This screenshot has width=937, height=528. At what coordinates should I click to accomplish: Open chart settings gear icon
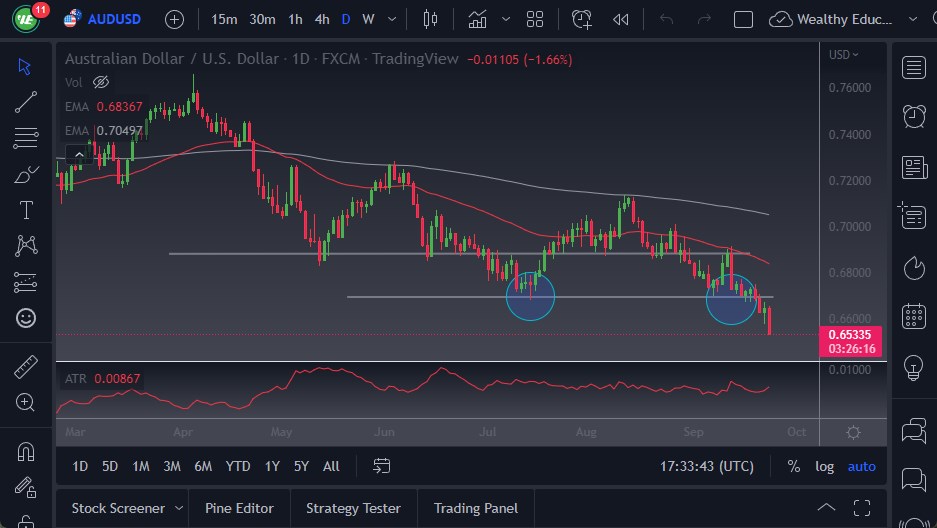point(853,433)
